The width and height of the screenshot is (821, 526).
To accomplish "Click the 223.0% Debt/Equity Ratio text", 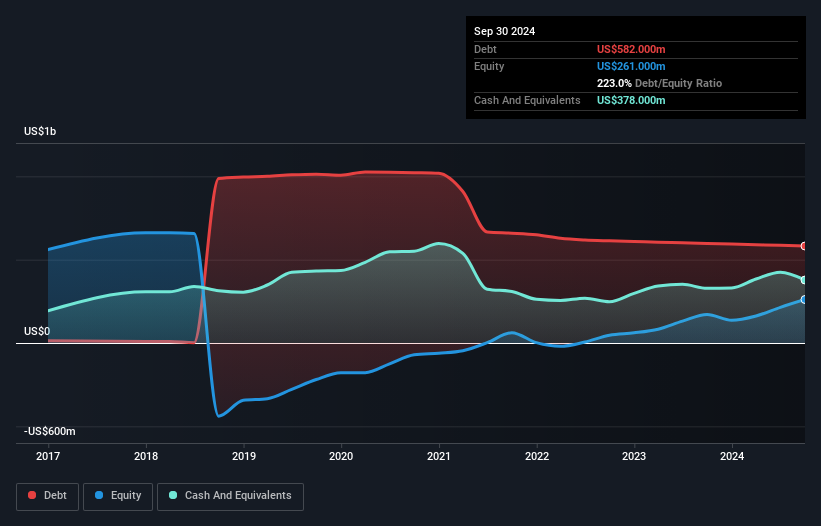I will point(659,83).
